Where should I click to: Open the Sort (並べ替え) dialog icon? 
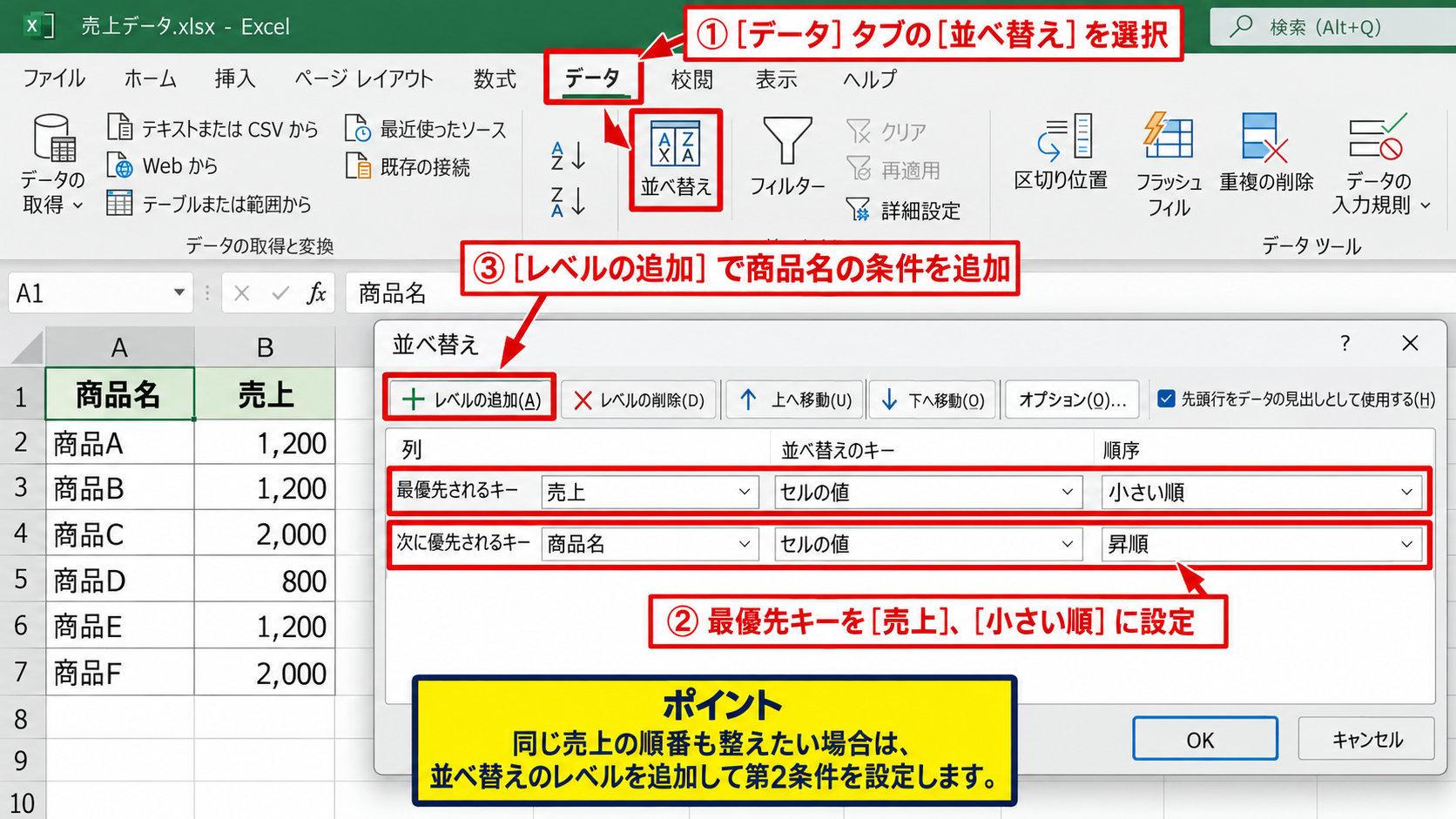tap(676, 159)
